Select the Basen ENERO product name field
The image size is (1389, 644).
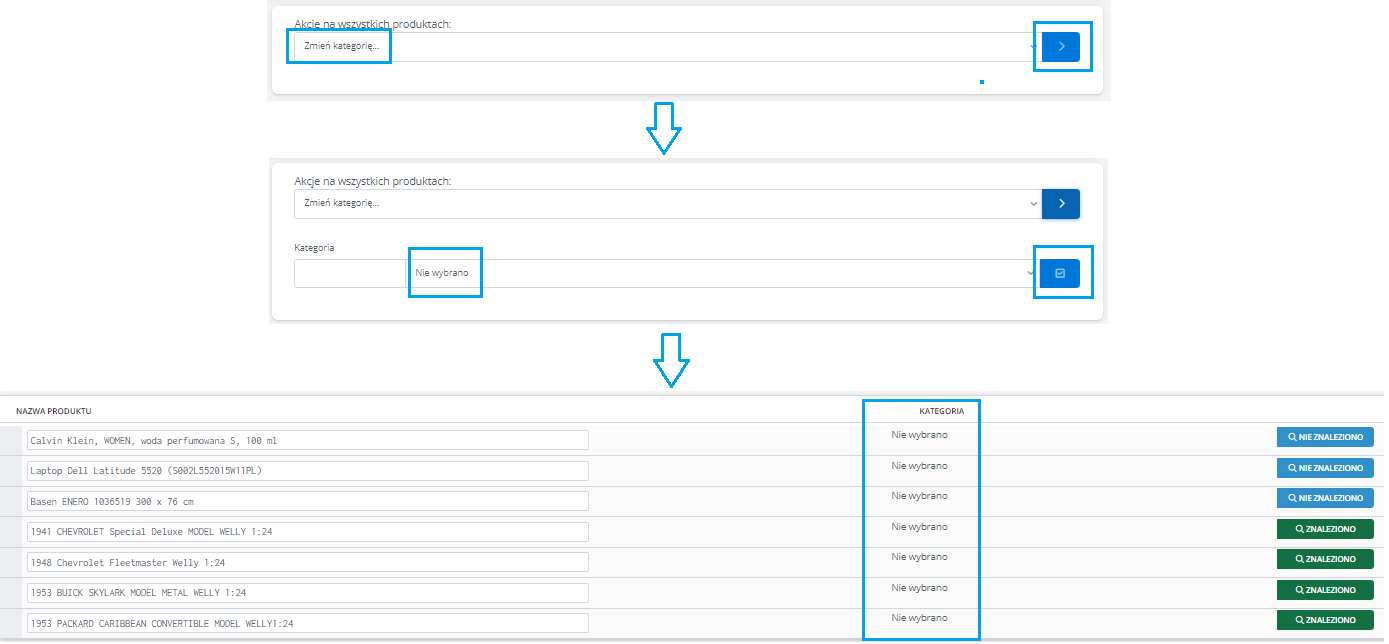pyautogui.click(x=308, y=501)
